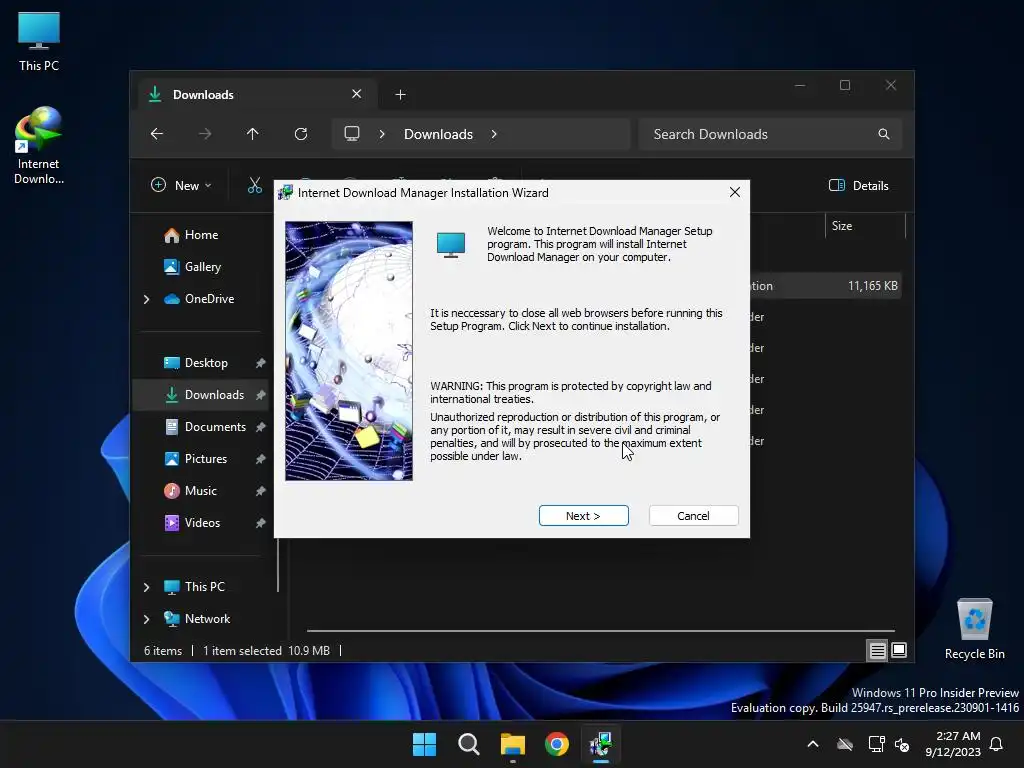This screenshot has width=1024, height=768.
Task: Click the PC monitor icon in address bar
Action: [x=352, y=134]
